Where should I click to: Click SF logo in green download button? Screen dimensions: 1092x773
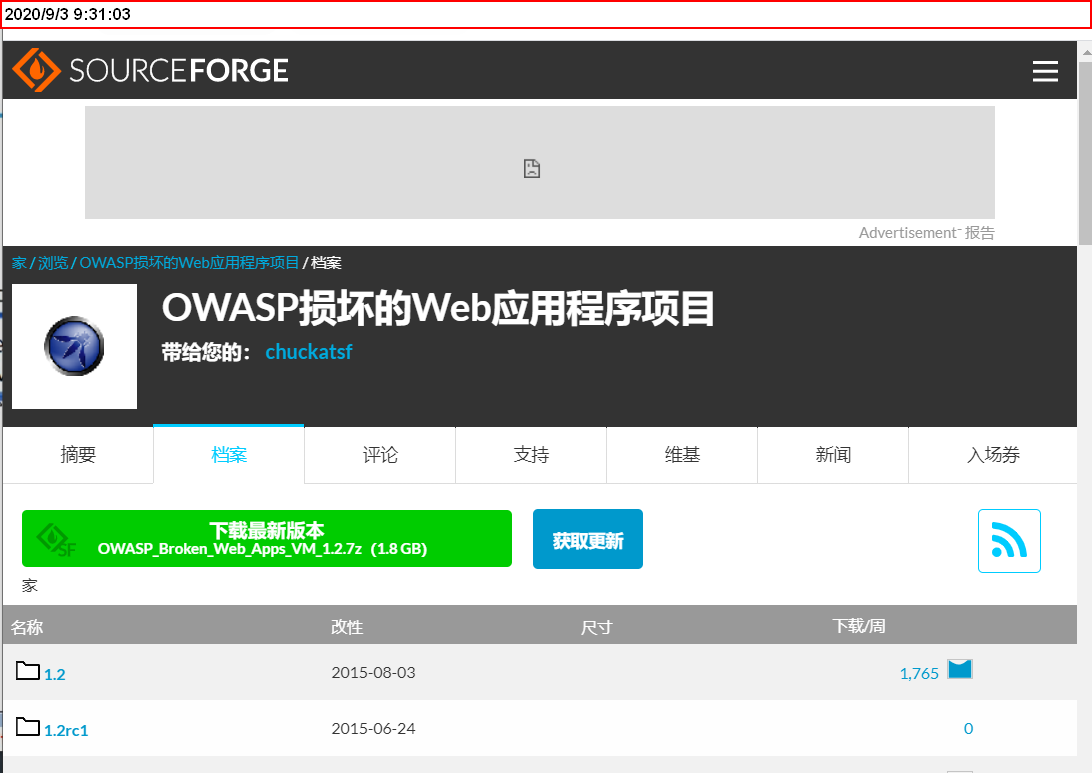pyautogui.click(x=56, y=540)
